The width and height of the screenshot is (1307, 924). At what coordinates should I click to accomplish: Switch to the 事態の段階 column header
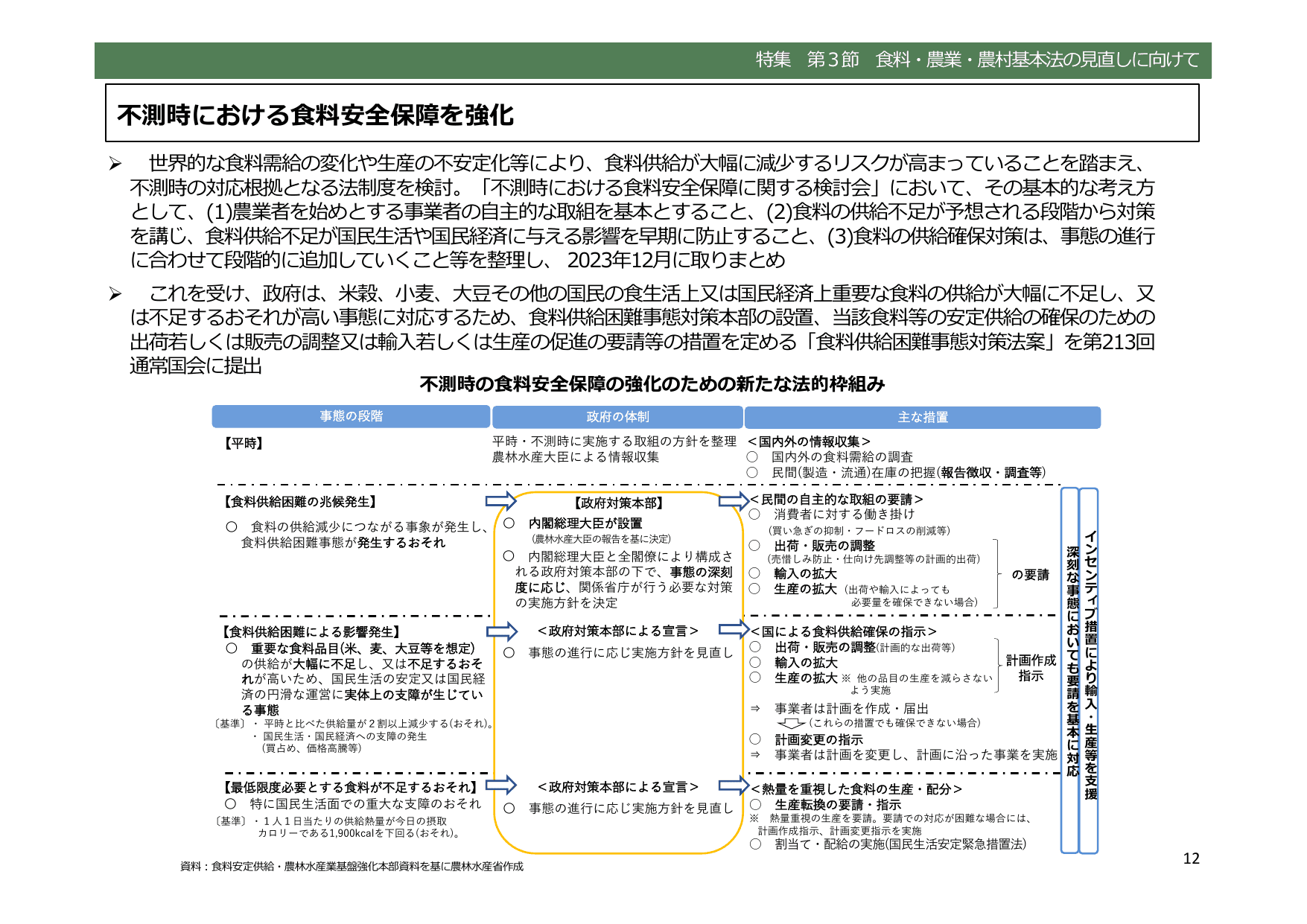[350, 418]
